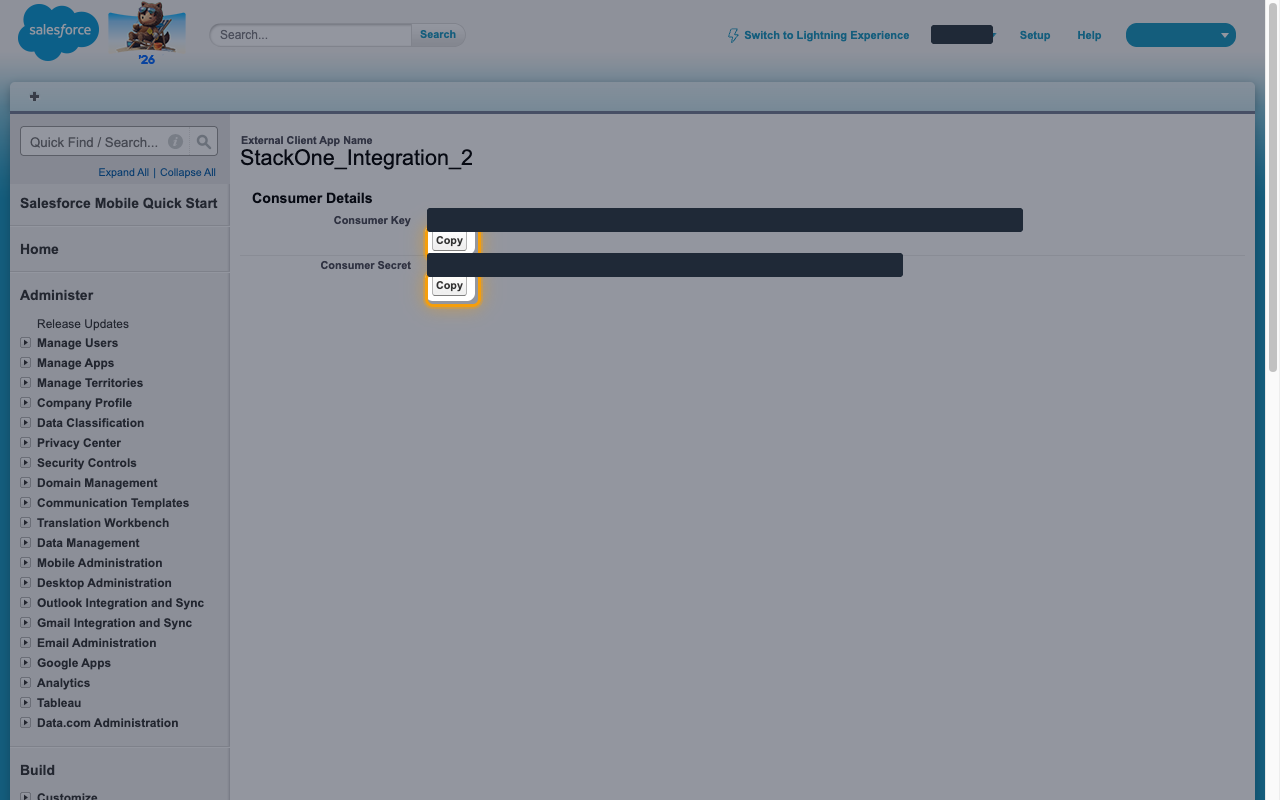Image resolution: width=1280 pixels, height=800 pixels.
Task: Expand the Company Profile arrow
Action: 26,402
